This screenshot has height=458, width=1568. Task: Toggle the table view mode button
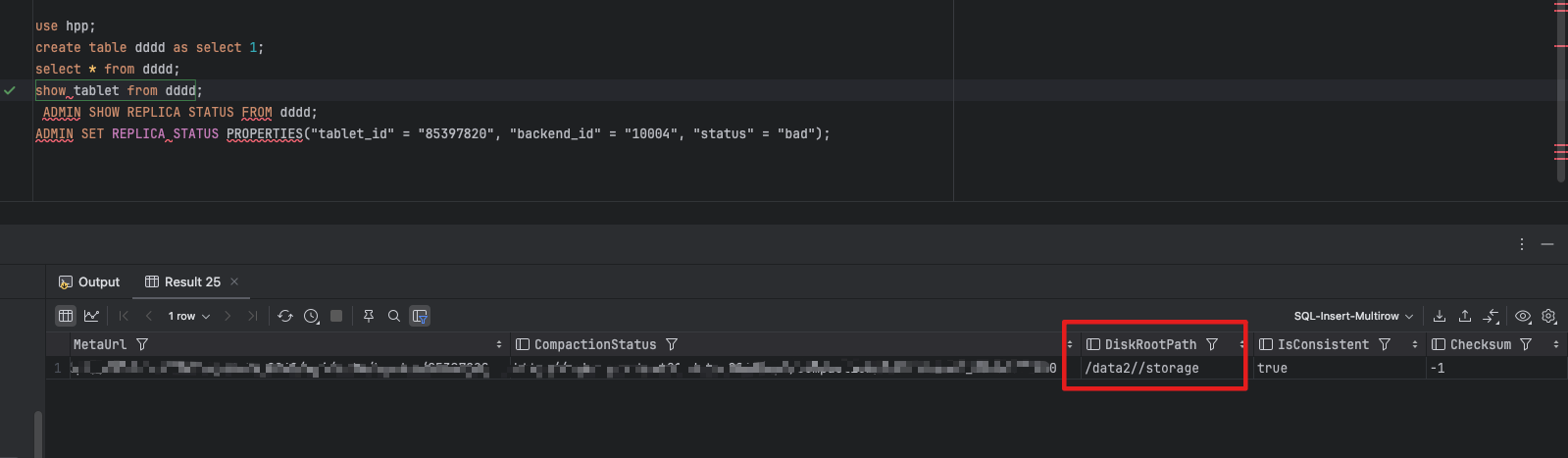click(66, 316)
